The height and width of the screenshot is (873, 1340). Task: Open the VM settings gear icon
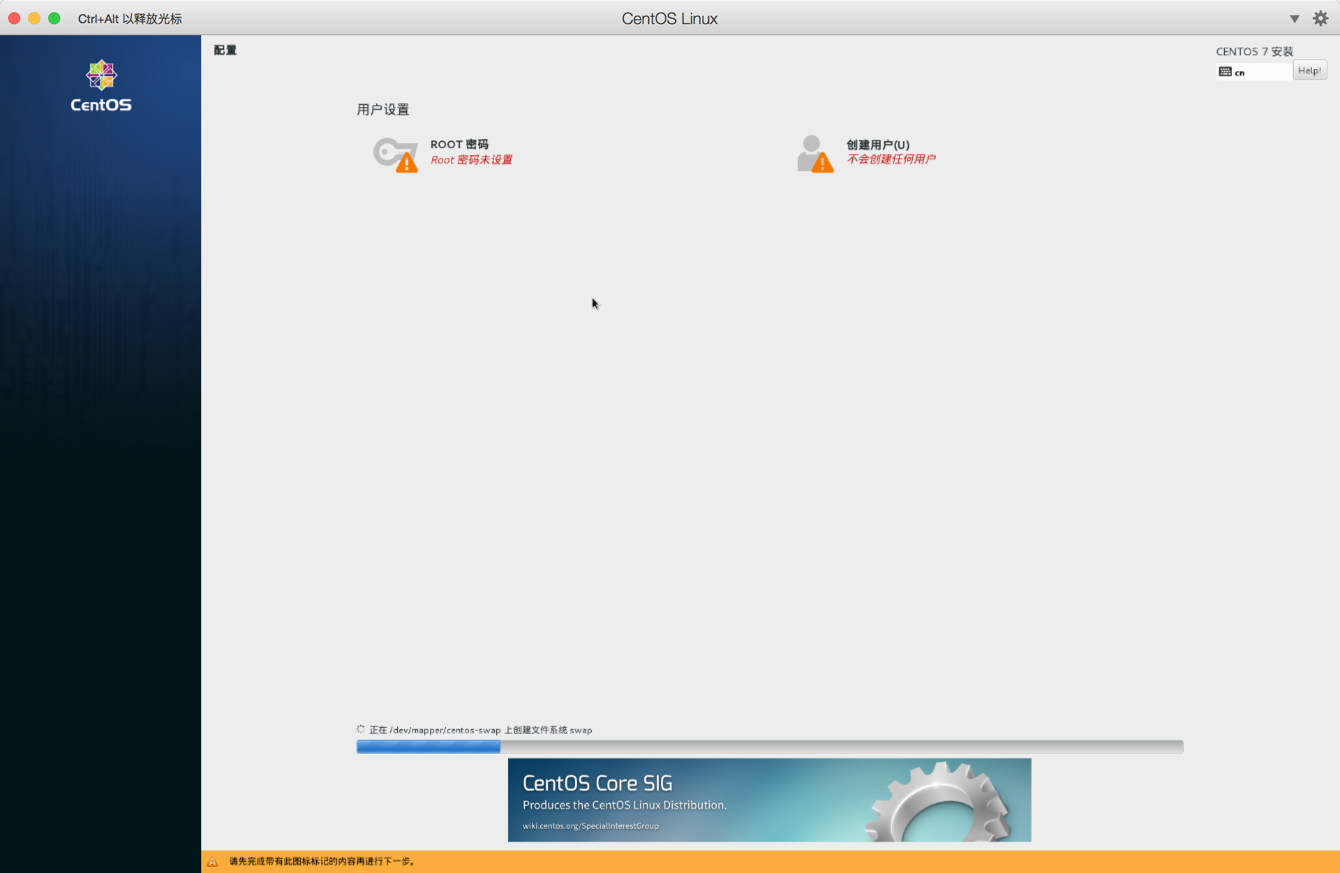(1320, 18)
